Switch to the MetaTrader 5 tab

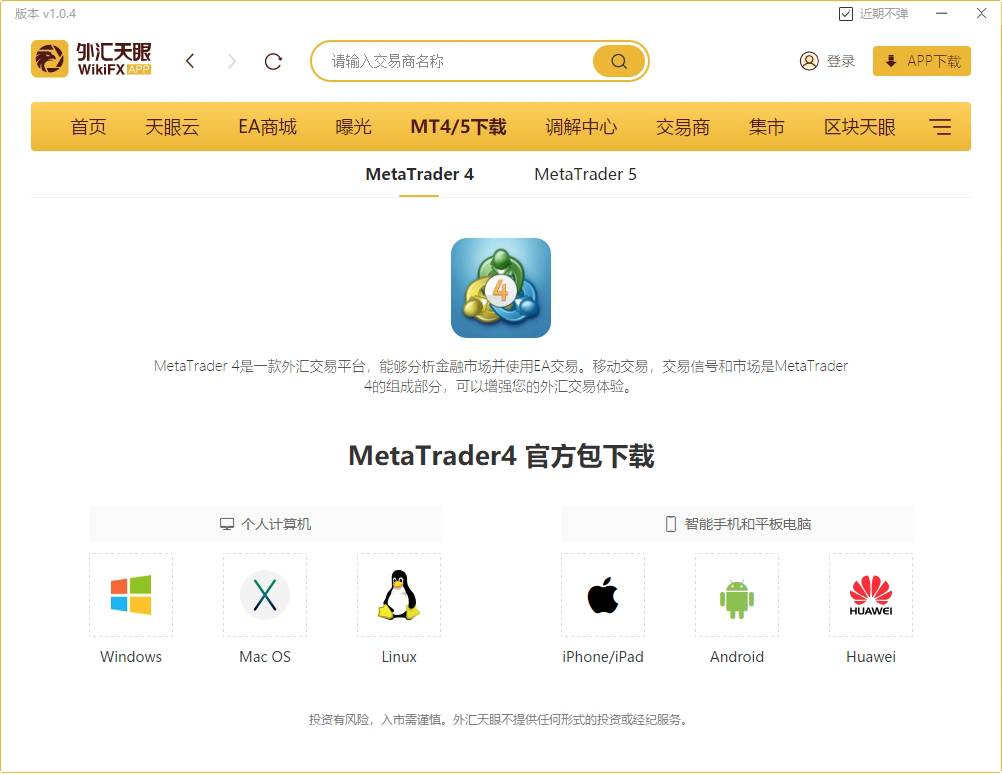(585, 174)
